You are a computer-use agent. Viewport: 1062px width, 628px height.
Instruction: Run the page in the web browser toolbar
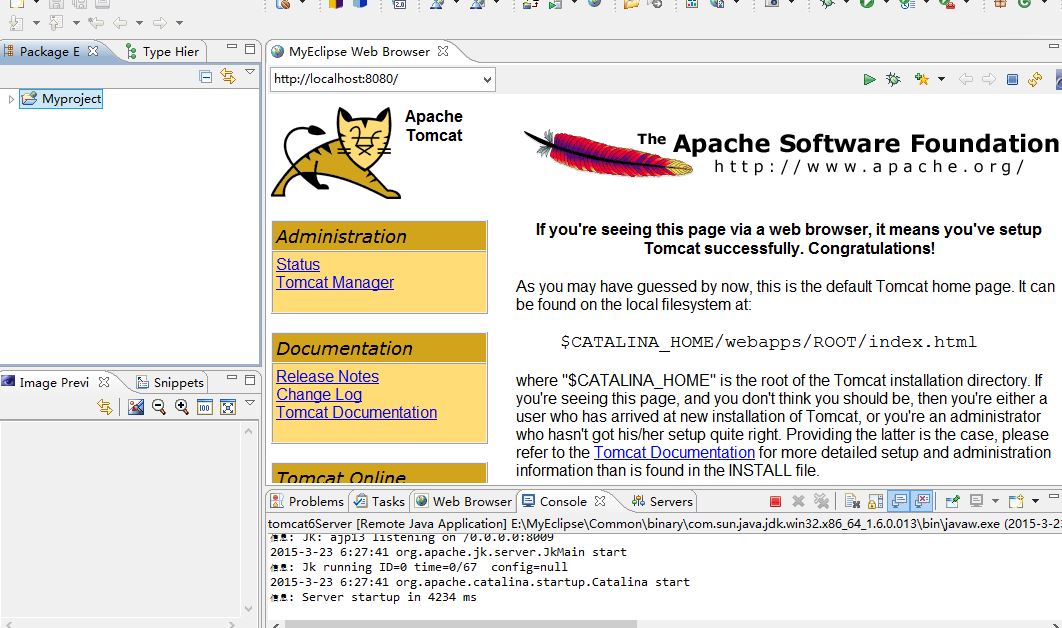[x=870, y=79]
